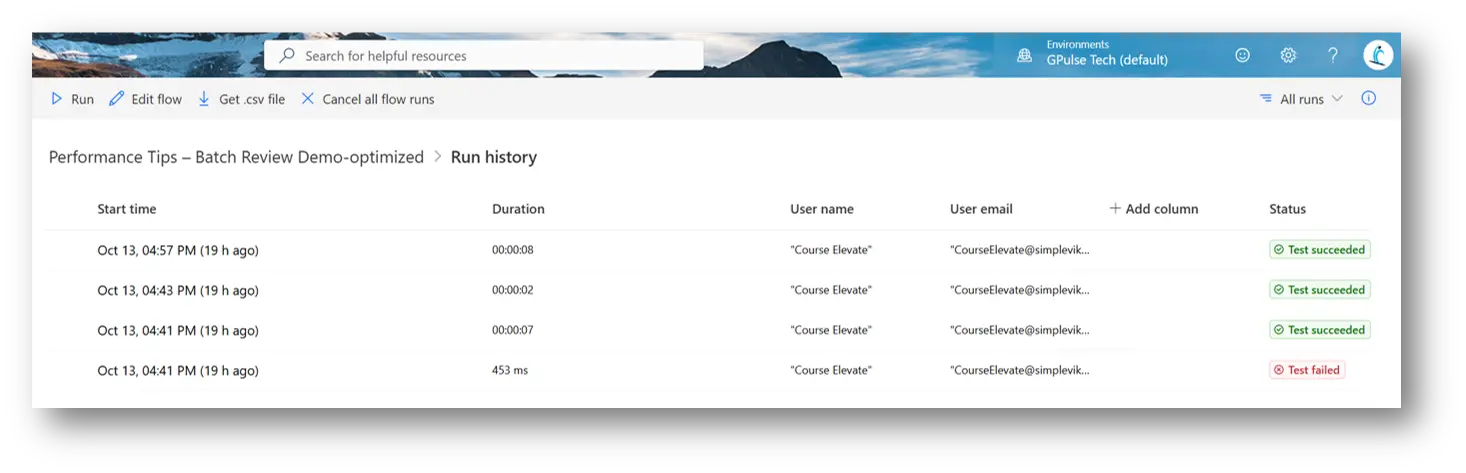1466x473 pixels.
Task: Click the filter lines icon beside All runs
Action: 1266,99
